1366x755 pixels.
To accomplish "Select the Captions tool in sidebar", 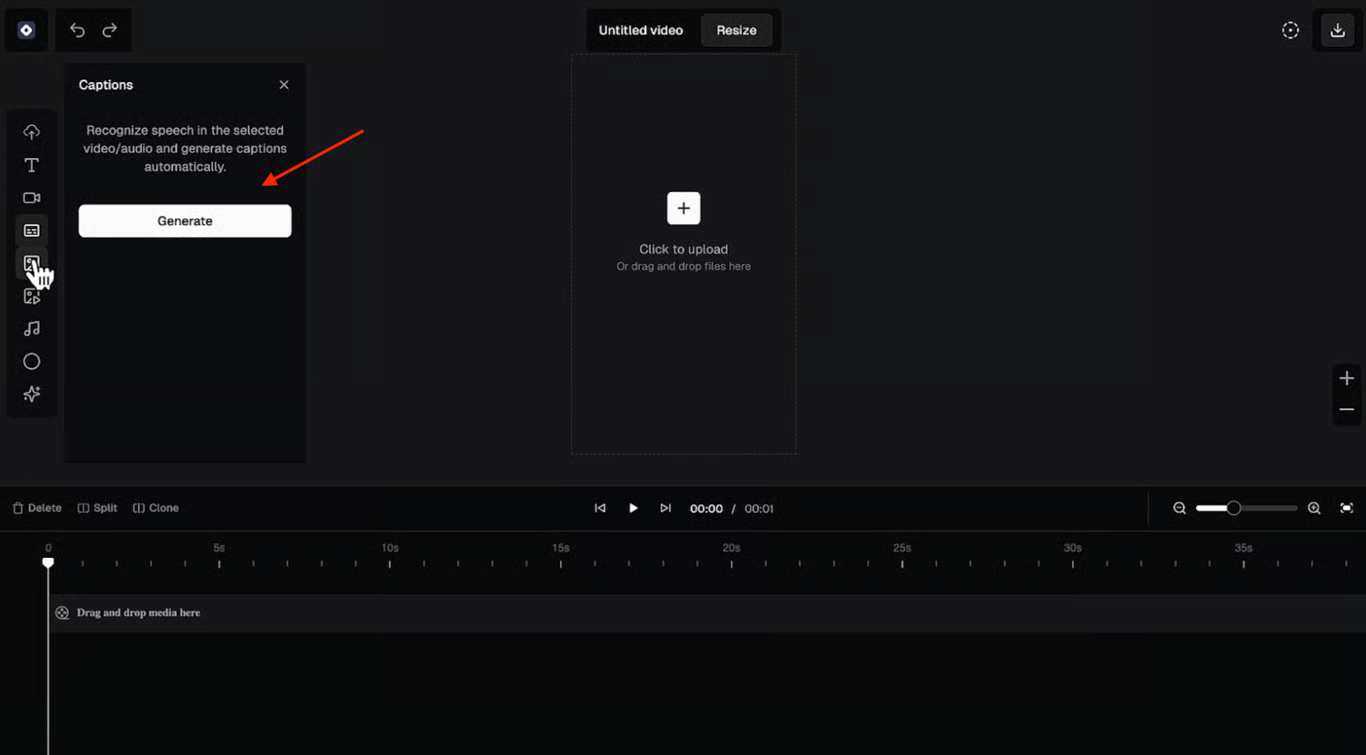I will click(32, 231).
